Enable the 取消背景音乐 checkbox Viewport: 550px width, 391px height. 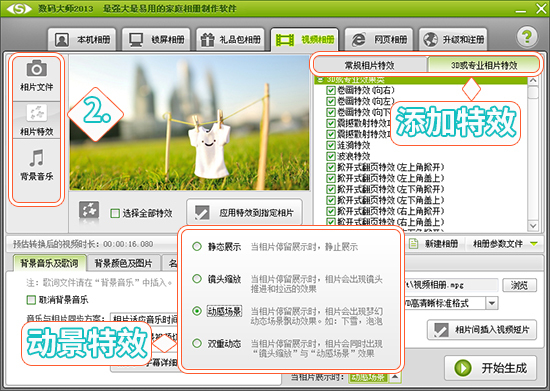click(x=31, y=300)
